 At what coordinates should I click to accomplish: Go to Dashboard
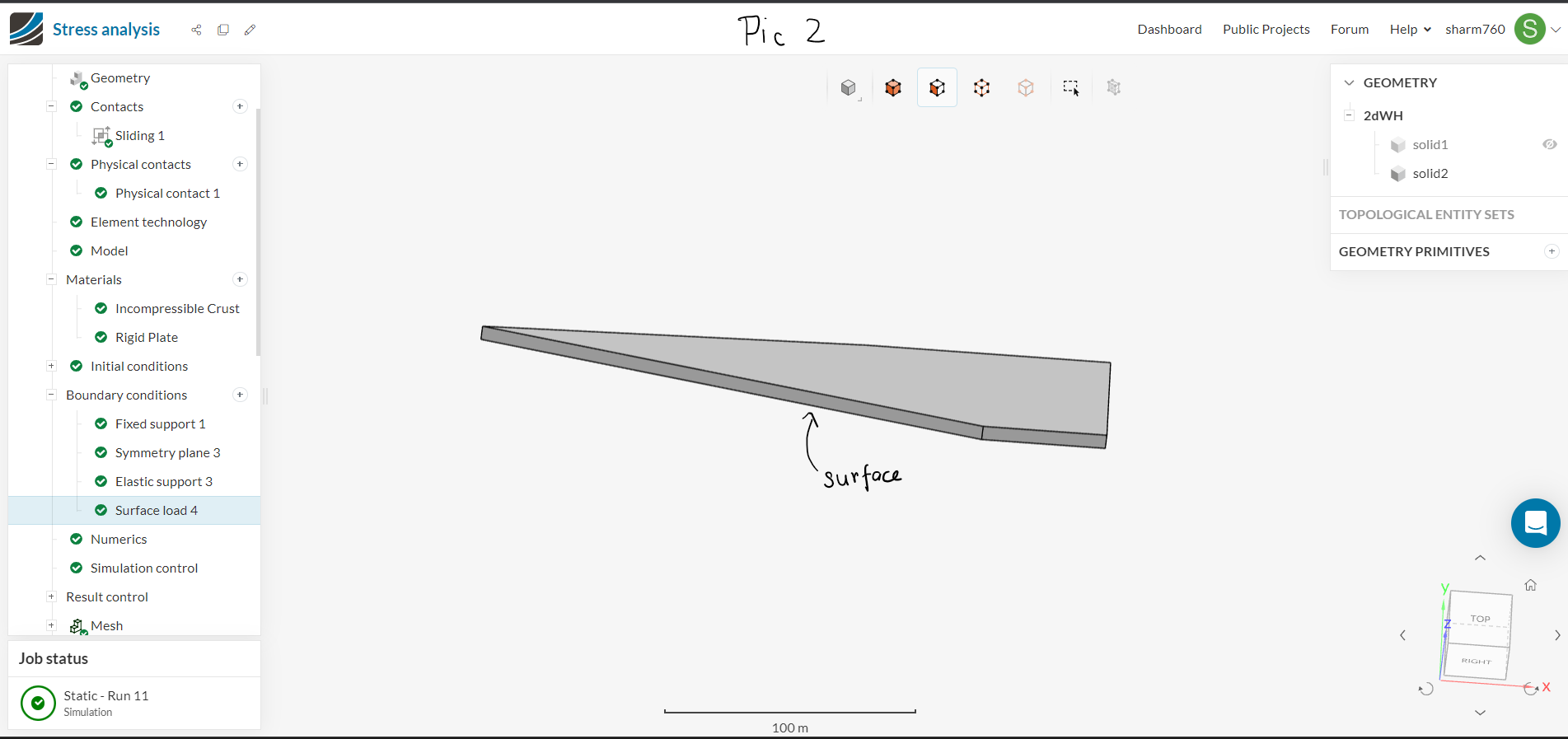[1169, 30]
